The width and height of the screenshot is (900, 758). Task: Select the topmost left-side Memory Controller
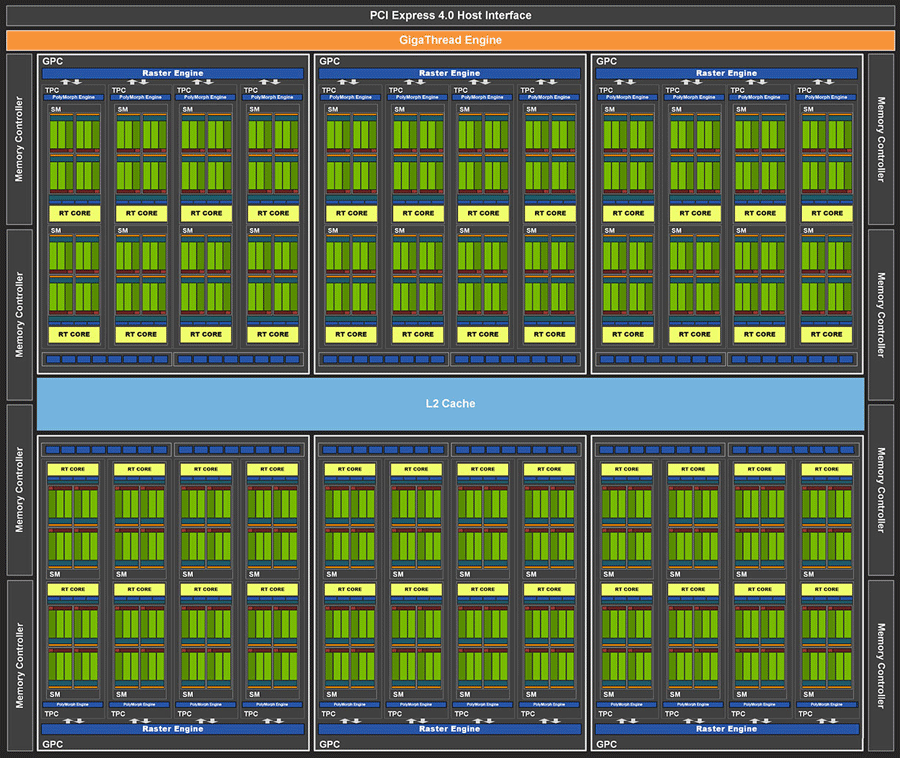(x=19, y=139)
